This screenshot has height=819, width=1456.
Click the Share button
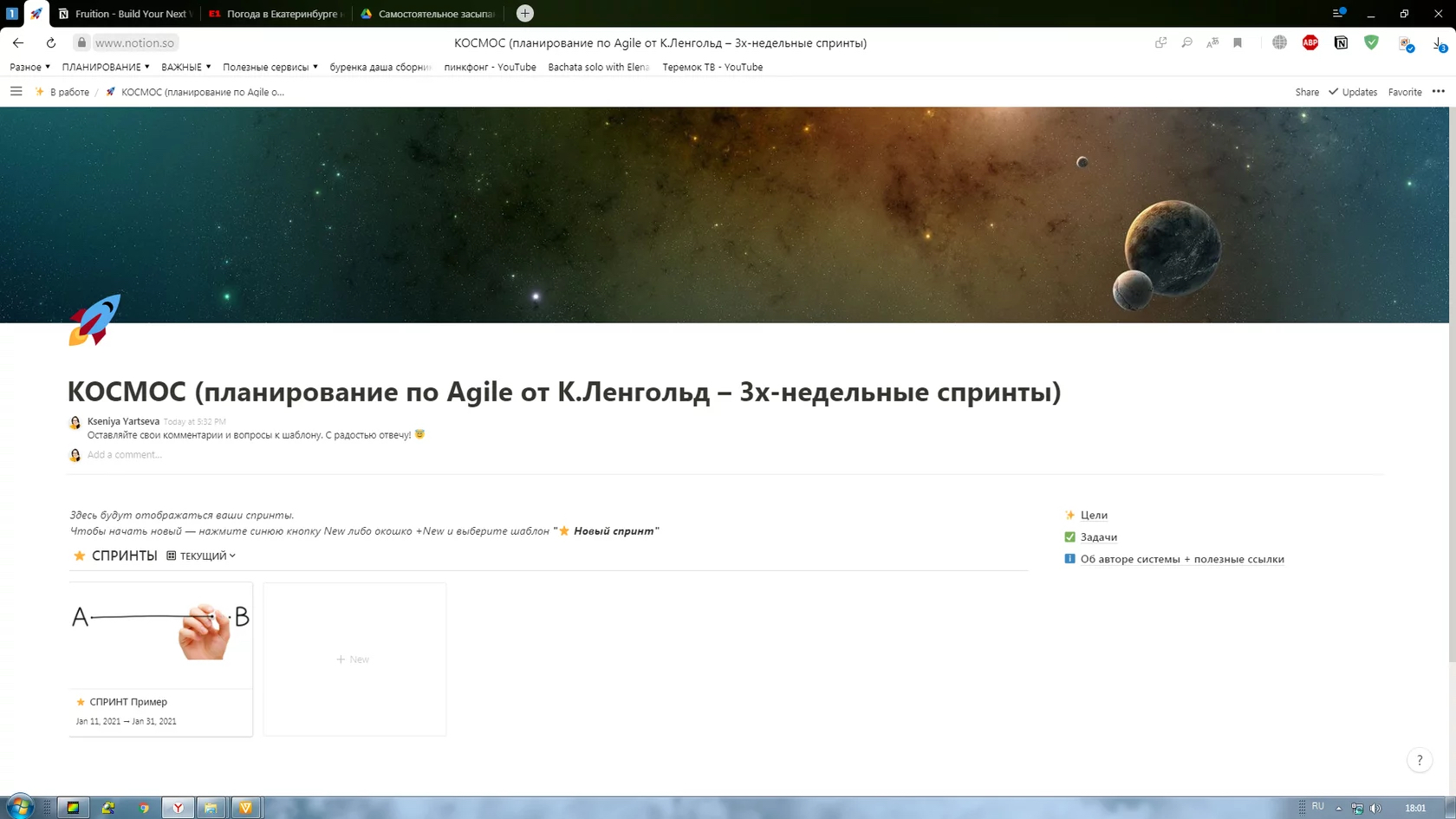tap(1306, 91)
